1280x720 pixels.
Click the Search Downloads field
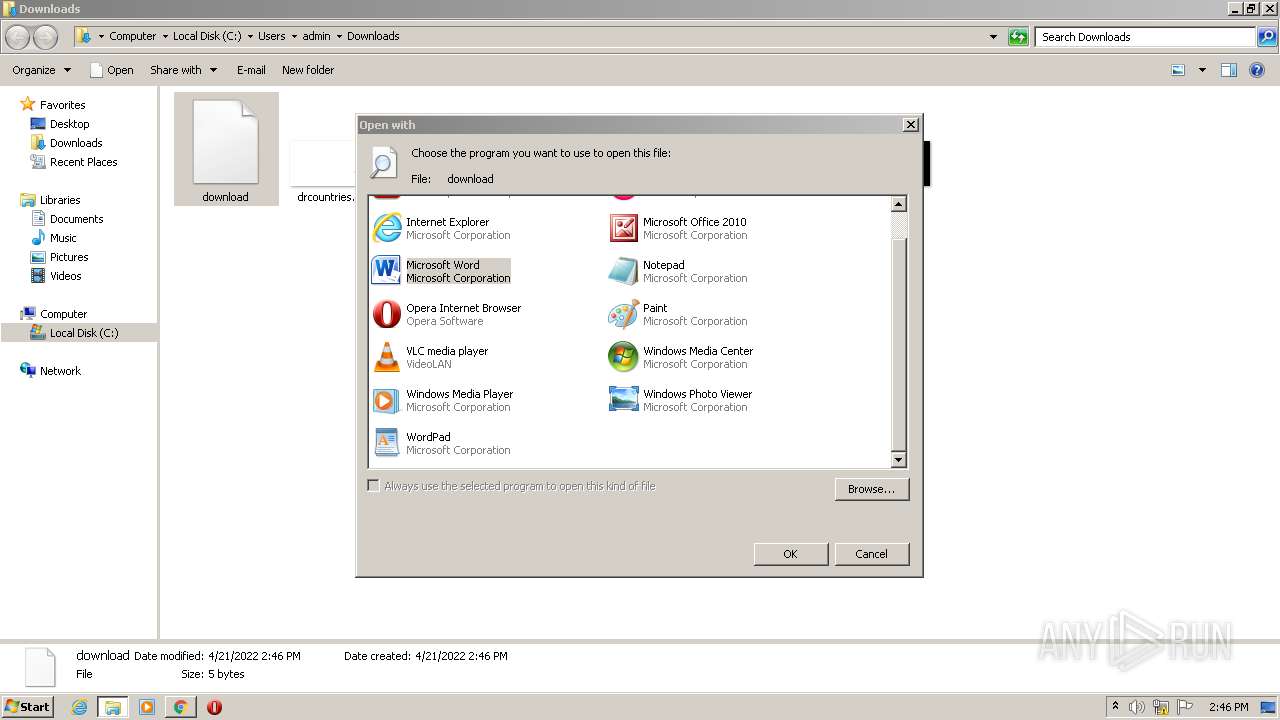tap(1146, 37)
